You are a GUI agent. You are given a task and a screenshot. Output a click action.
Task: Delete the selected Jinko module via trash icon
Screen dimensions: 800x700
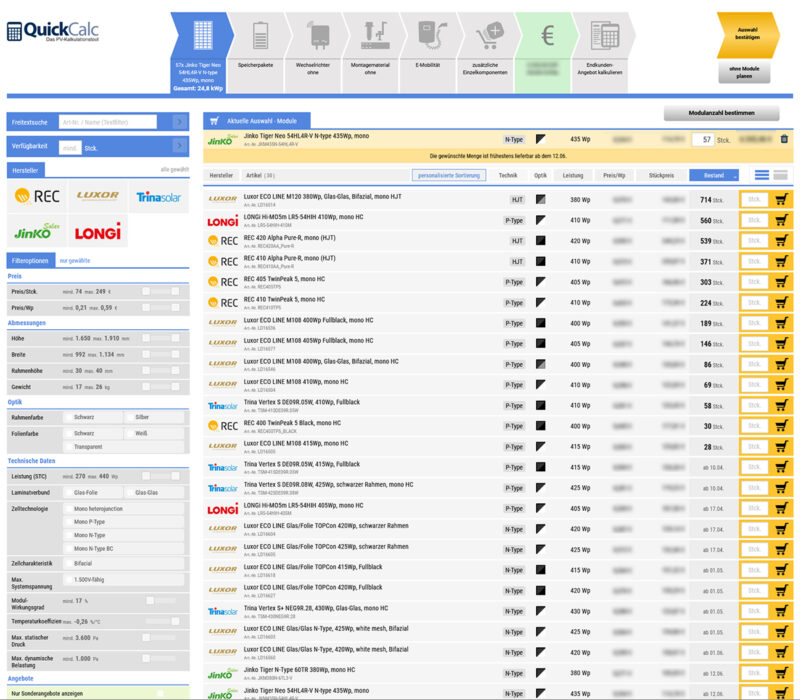[x=784, y=139]
